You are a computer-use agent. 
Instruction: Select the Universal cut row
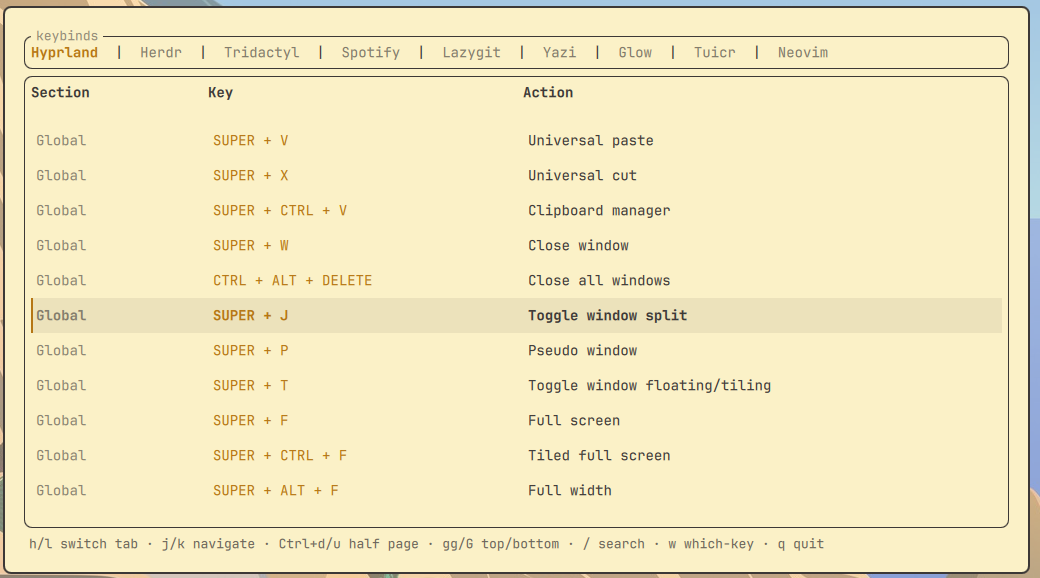pos(517,176)
